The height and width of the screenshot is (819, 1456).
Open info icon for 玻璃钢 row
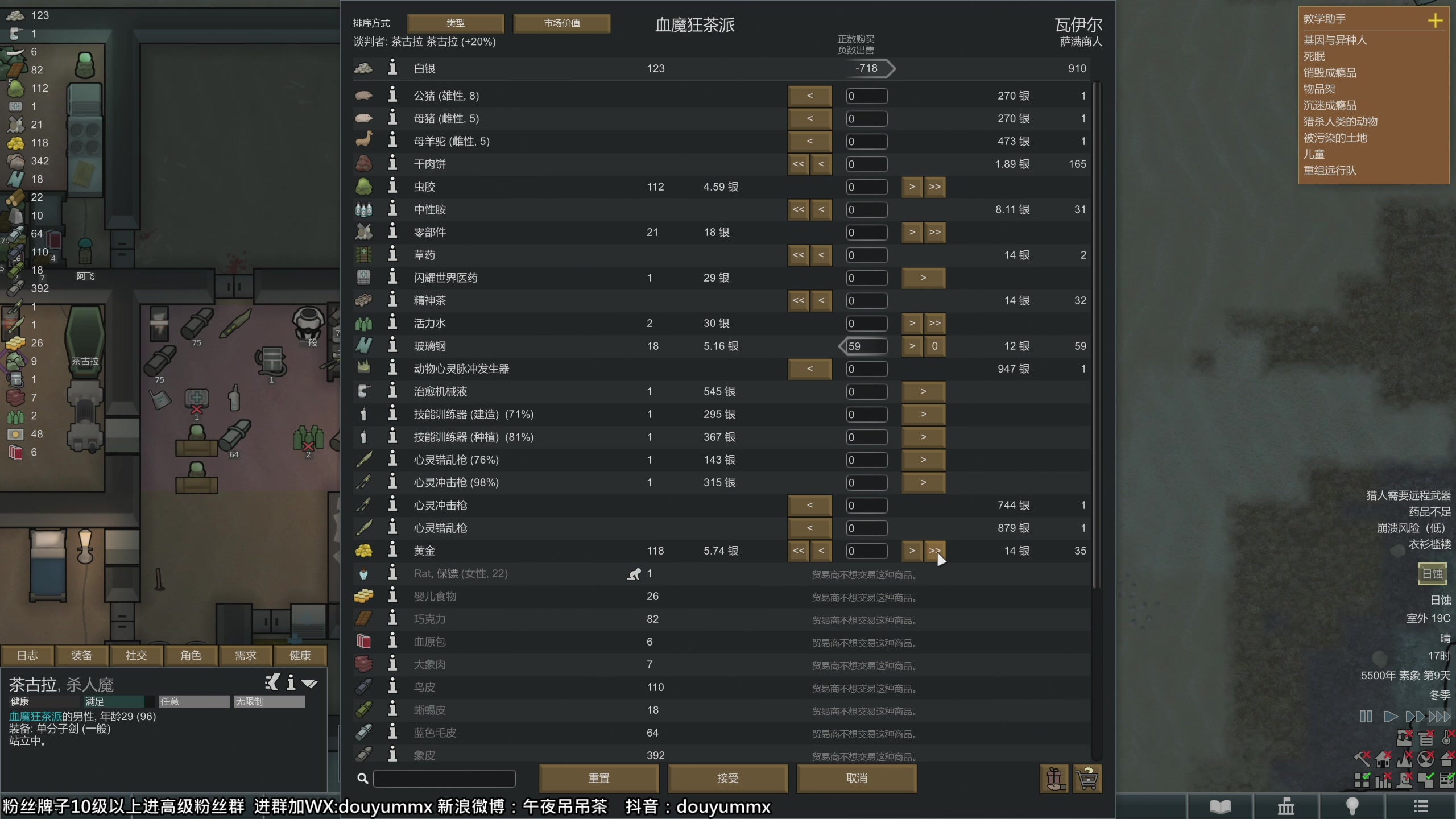392,345
